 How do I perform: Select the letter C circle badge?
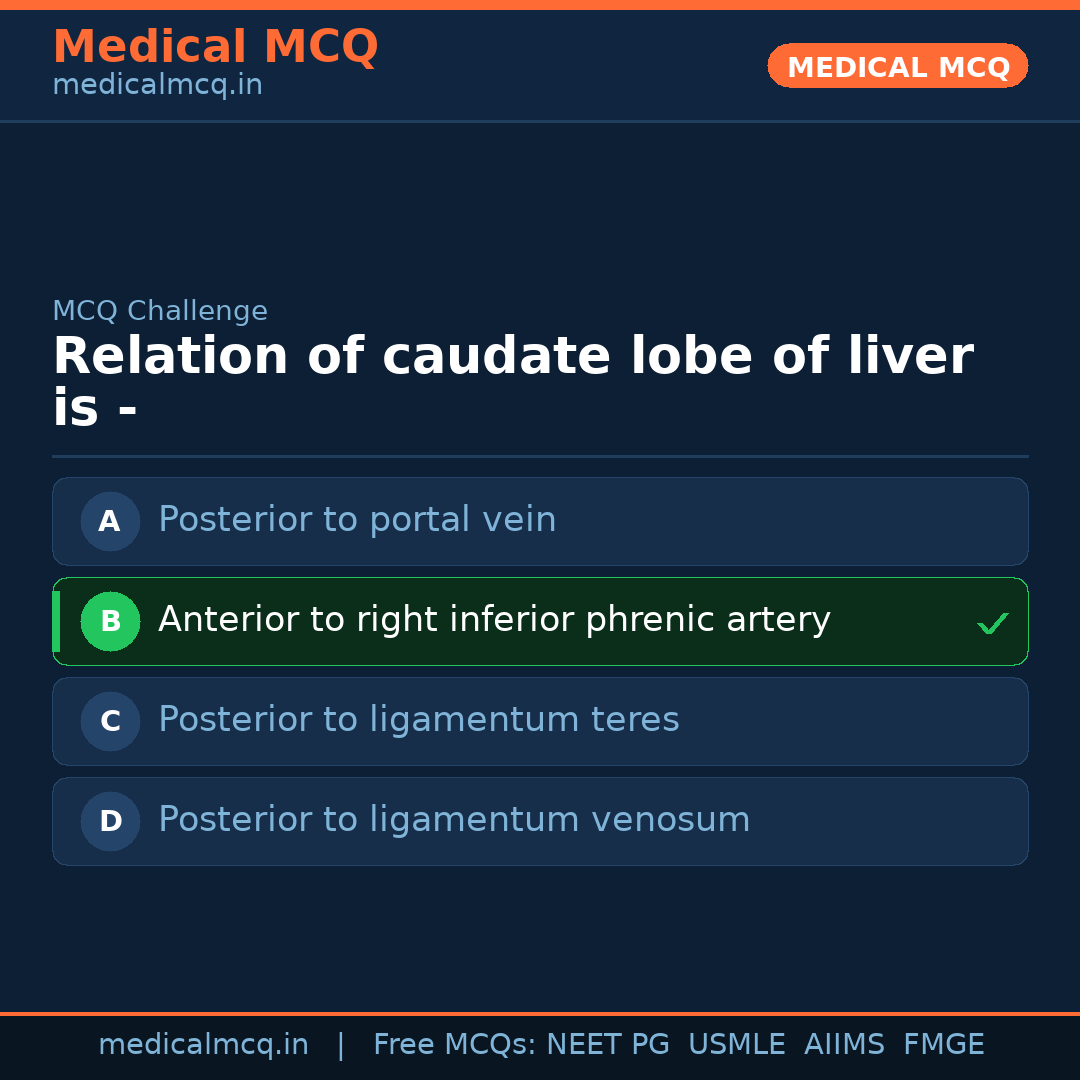(x=110, y=721)
